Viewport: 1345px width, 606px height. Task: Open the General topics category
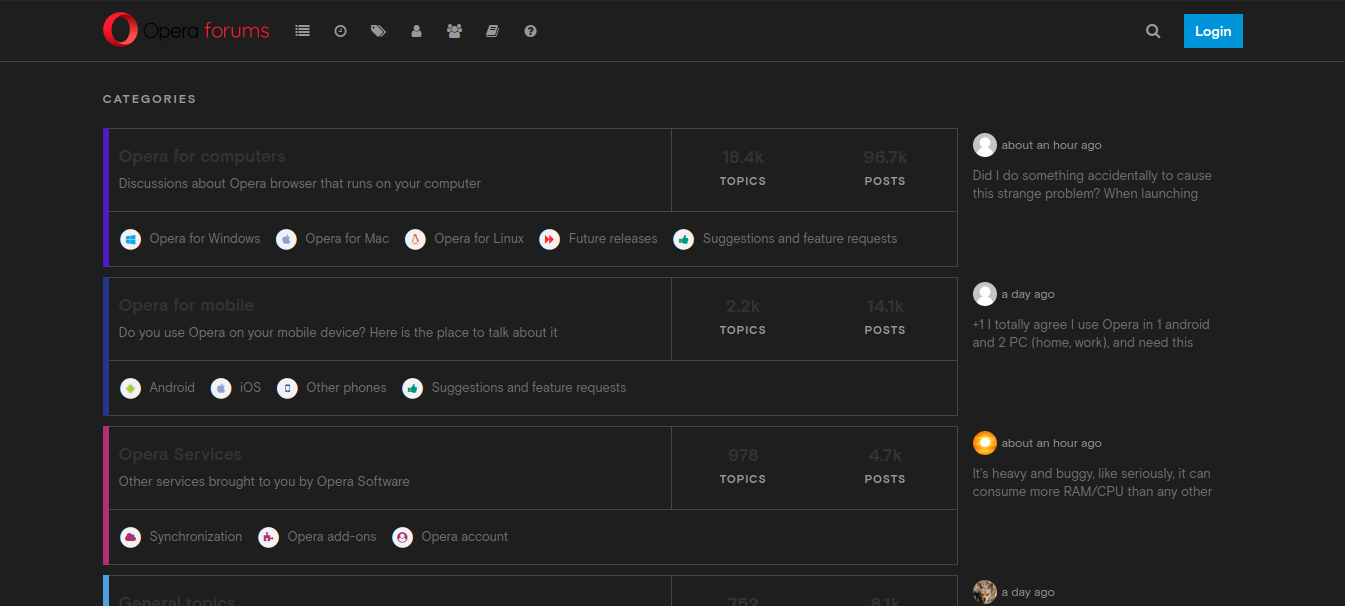[x=177, y=601]
